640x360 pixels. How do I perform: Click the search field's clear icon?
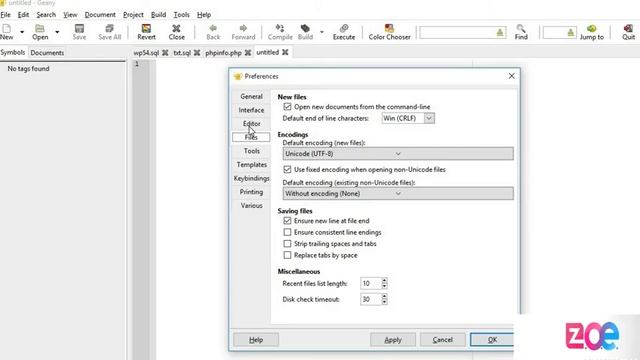(x=500, y=33)
